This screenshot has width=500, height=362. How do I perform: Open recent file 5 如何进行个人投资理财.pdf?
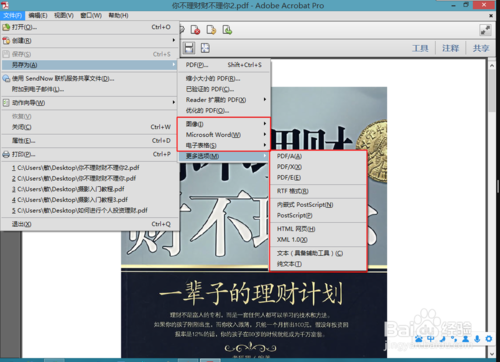pyautogui.click(x=89, y=210)
